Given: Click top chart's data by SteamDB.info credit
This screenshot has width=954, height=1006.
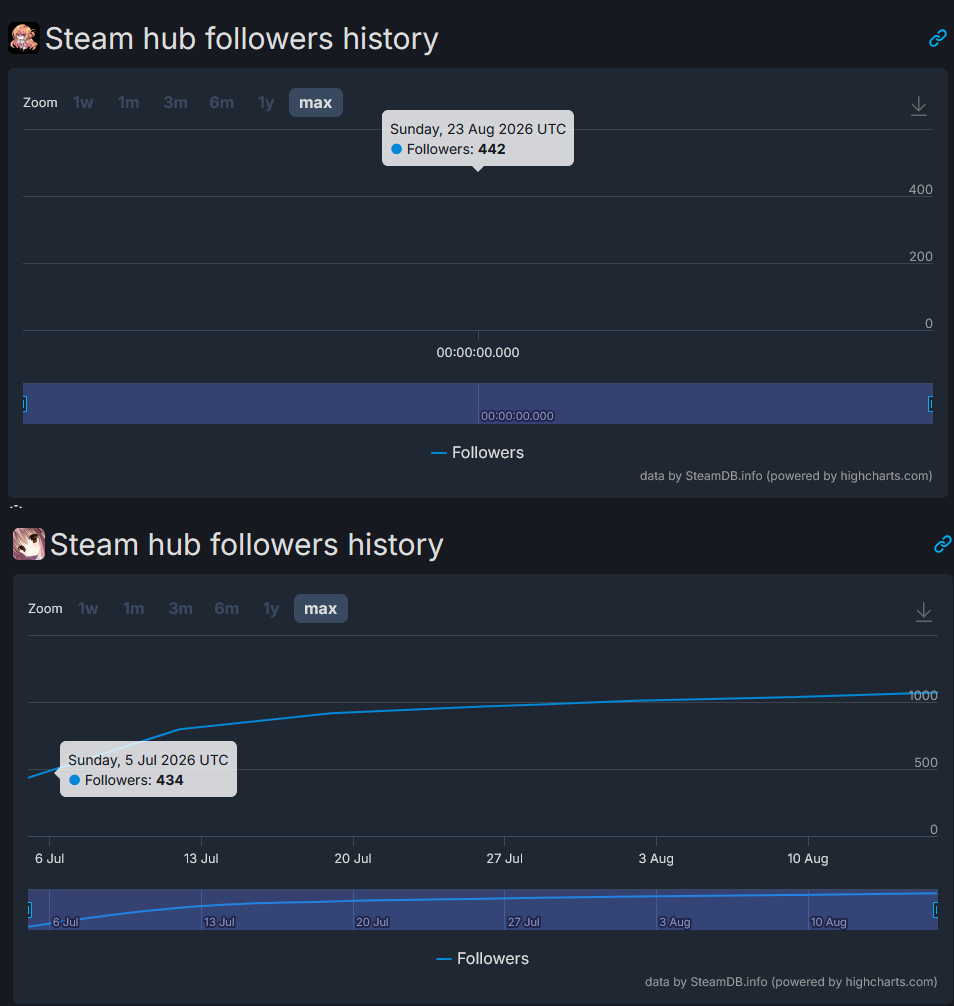Looking at the screenshot, I should tap(786, 475).
